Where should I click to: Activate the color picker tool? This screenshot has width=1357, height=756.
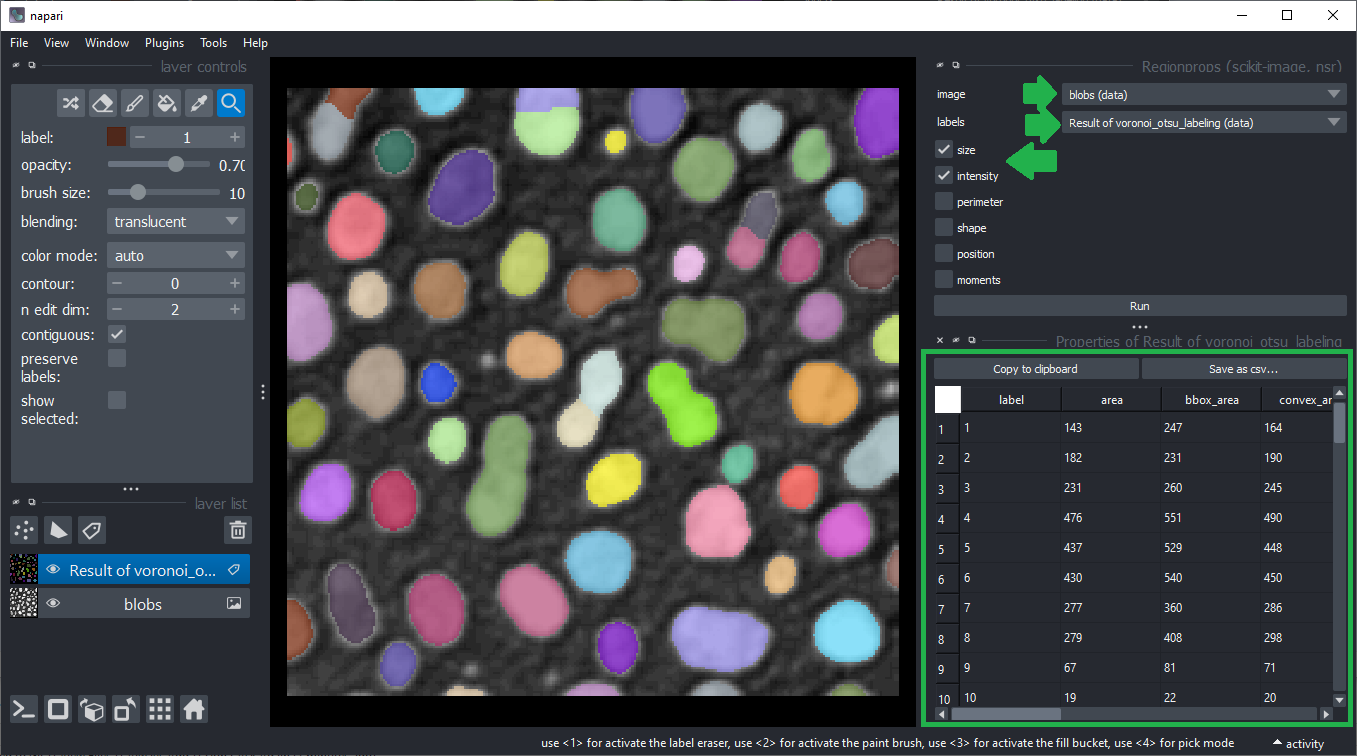tap(199, 103)
